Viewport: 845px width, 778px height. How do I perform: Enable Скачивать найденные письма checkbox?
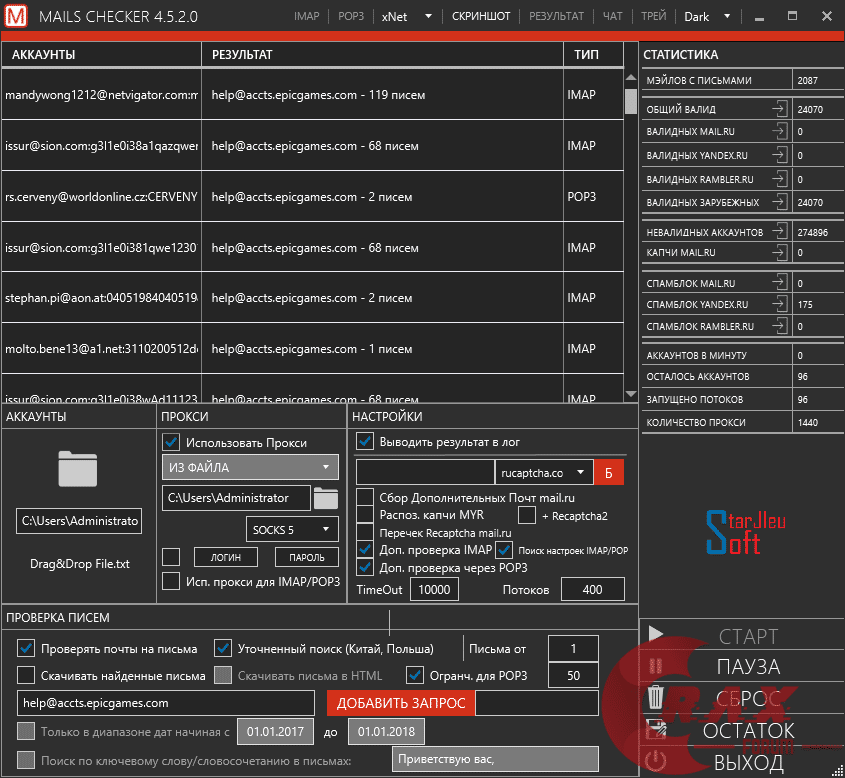(26, 675)
